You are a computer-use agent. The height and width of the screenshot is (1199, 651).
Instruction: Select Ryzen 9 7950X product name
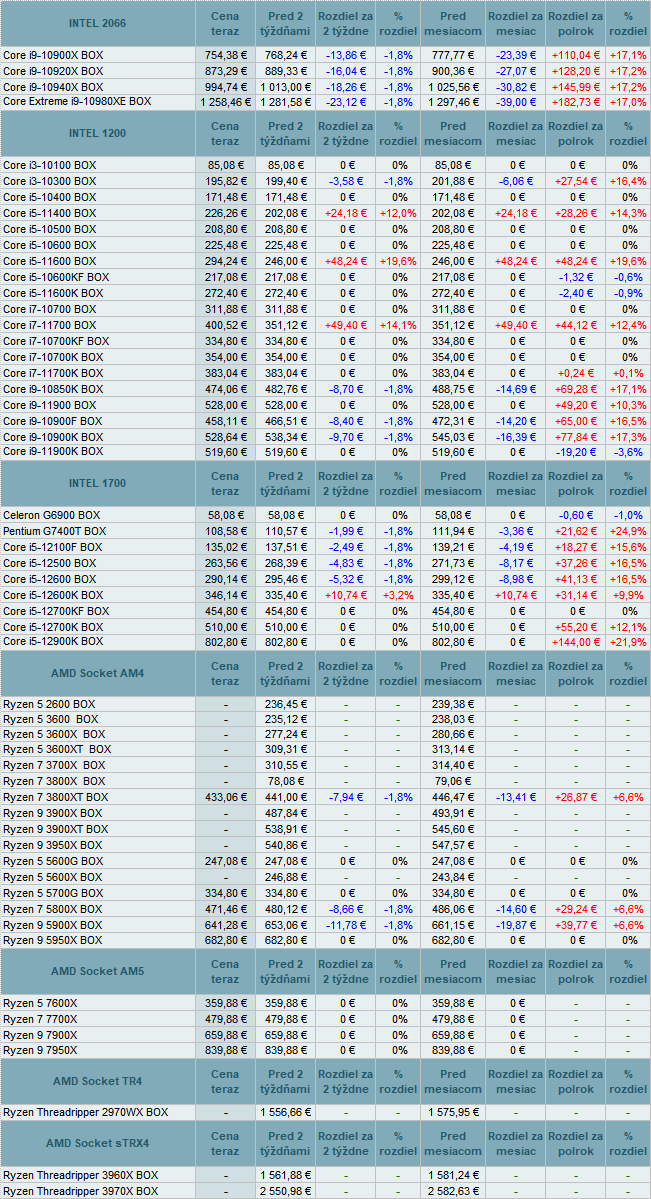click(40, 1051)
